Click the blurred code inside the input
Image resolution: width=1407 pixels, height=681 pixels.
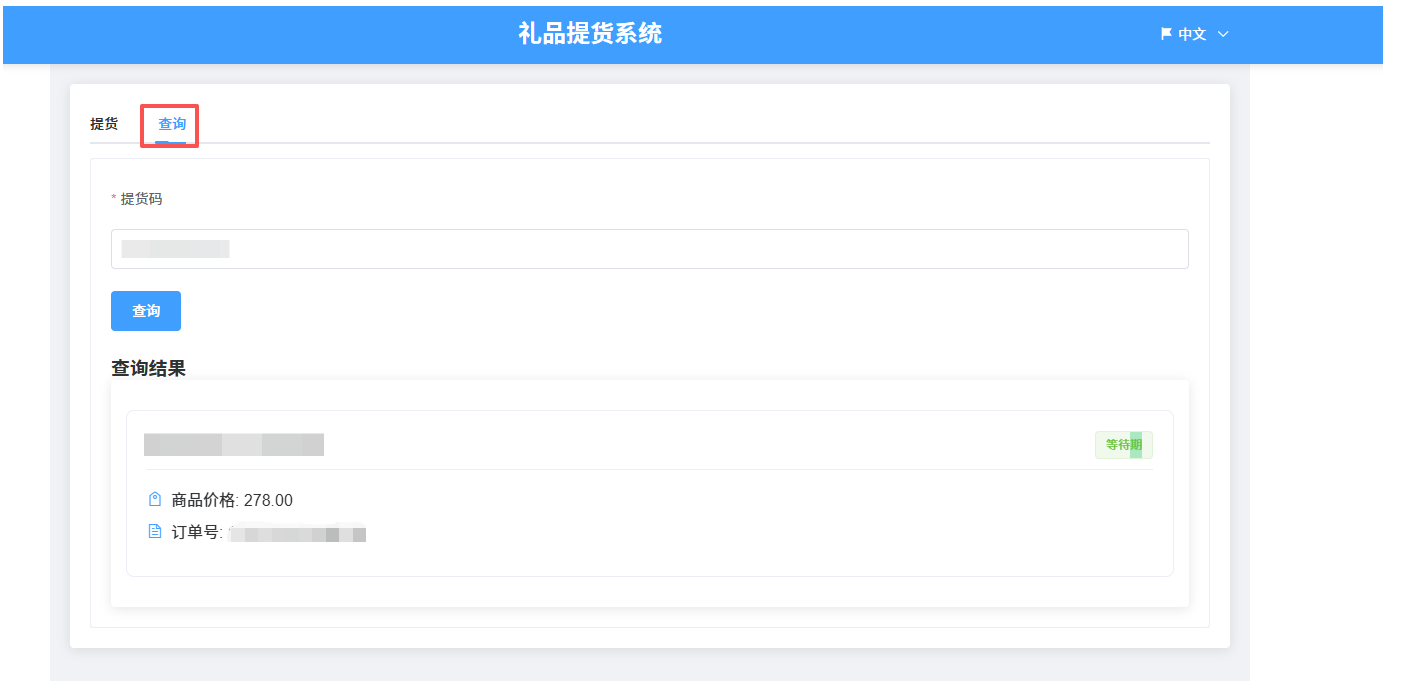(175, 249)
